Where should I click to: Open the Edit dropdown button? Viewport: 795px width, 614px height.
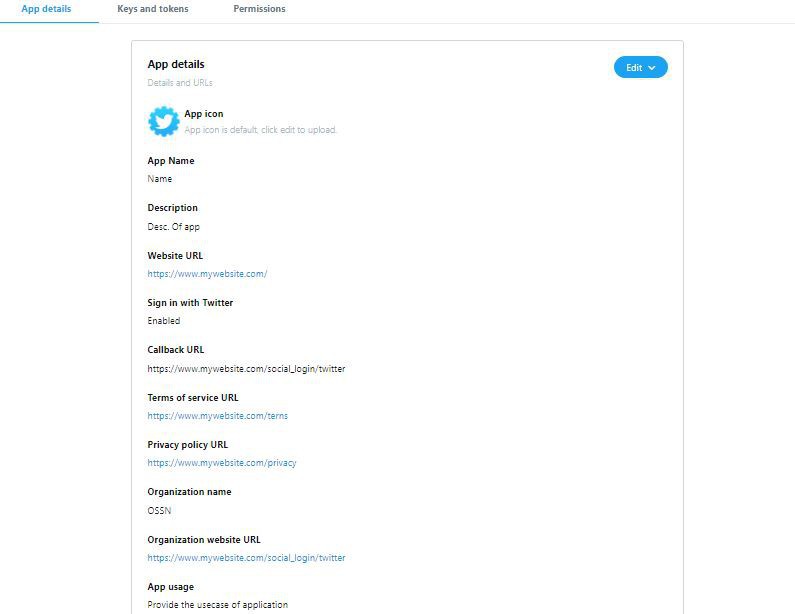(x=640, y=67)
